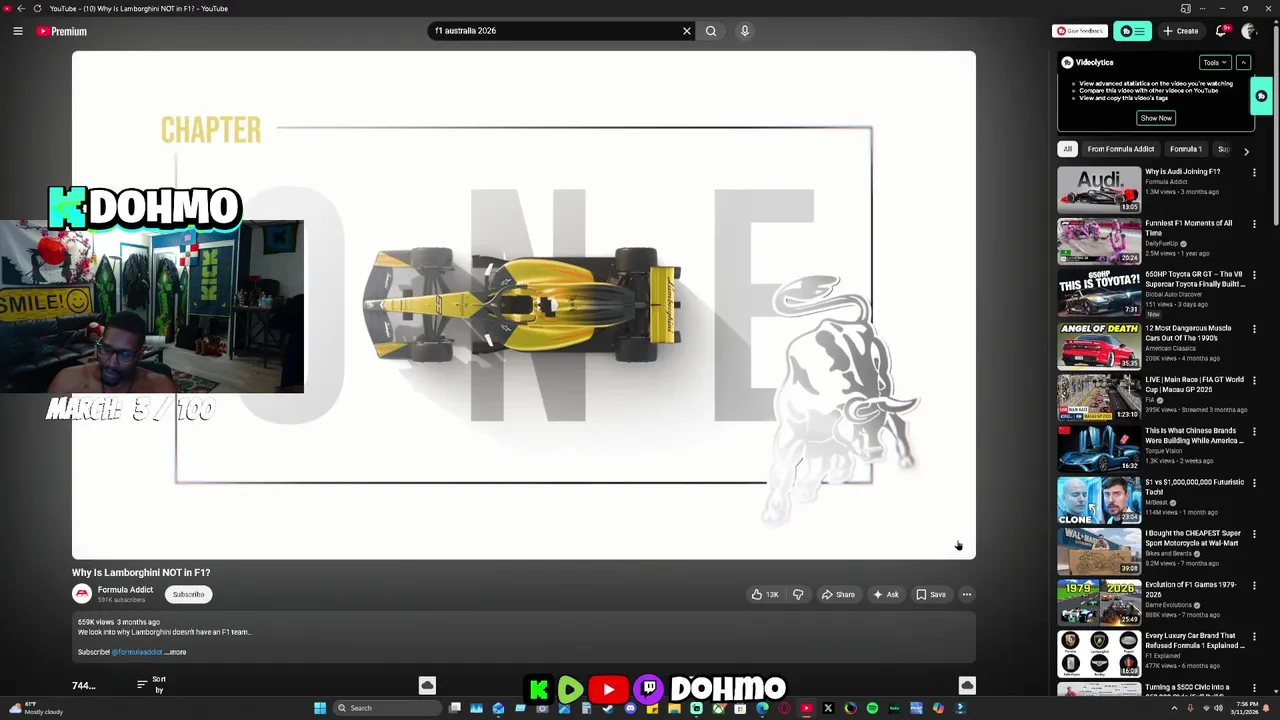
Task: Clear the search box text
Action: [x=687, y=31]
